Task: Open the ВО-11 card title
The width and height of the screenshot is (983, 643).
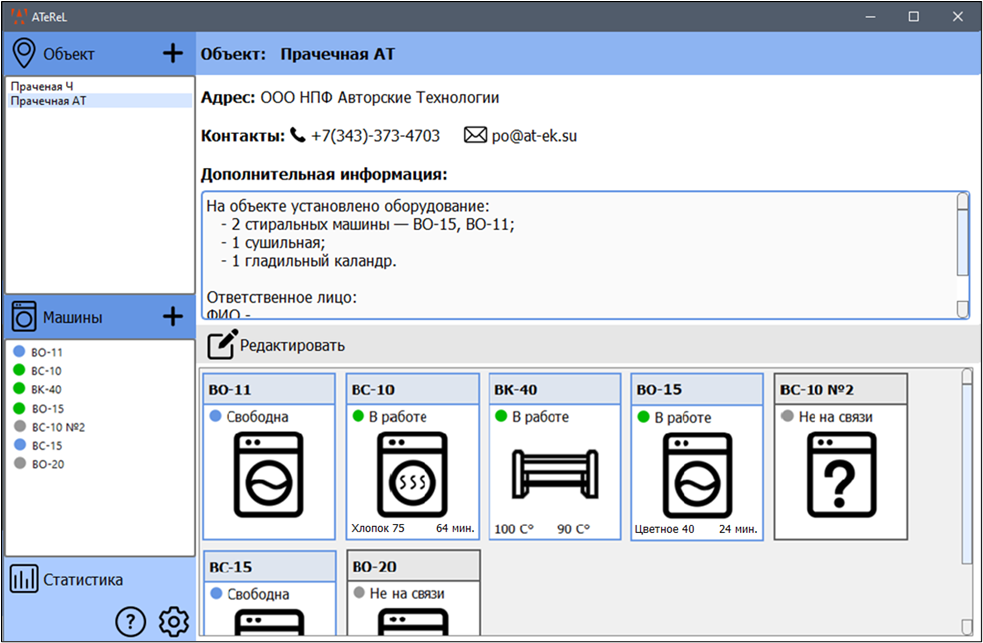Action: coord(230,390)
